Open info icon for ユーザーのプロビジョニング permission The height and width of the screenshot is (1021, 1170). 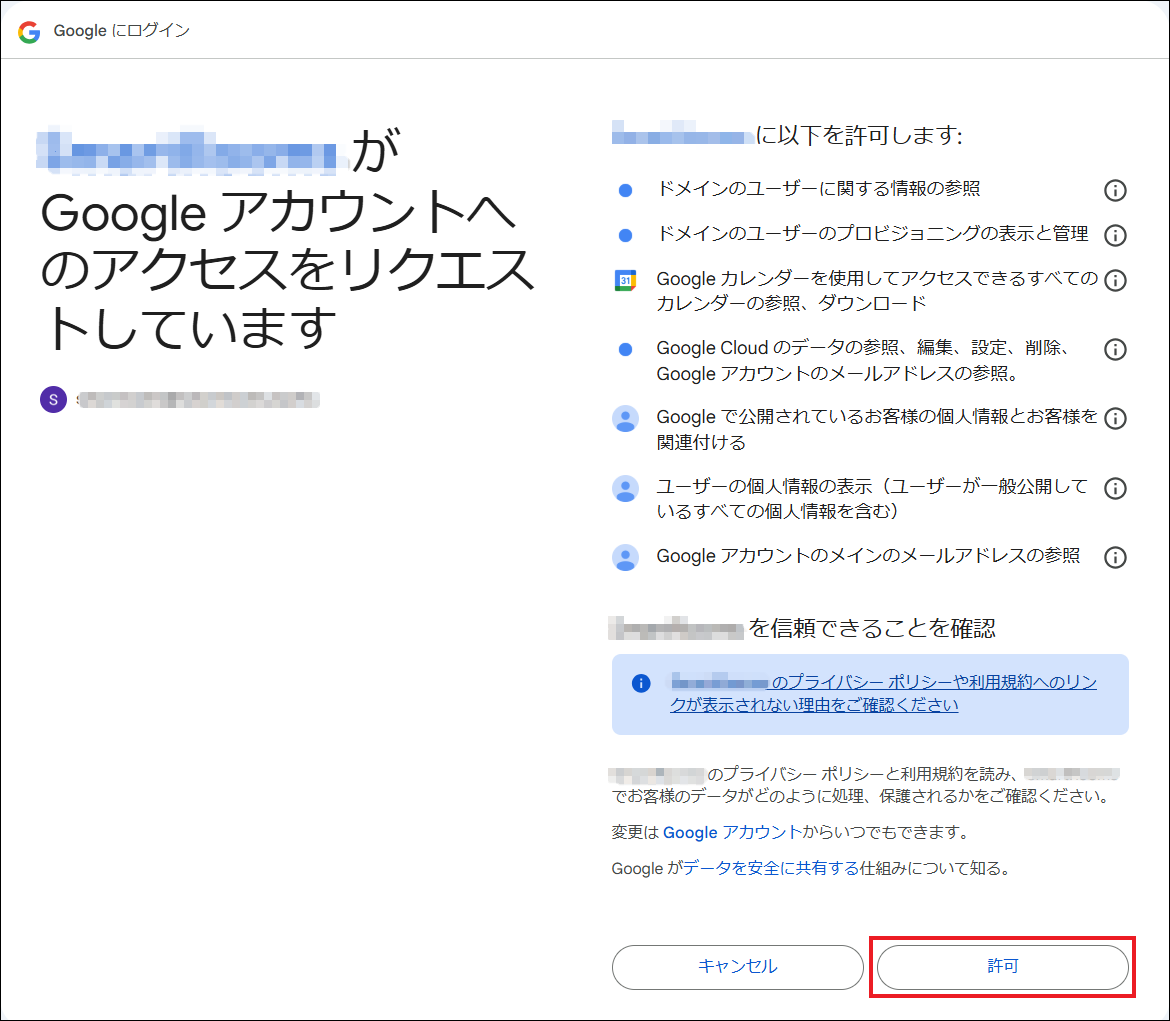(1115, 235)
